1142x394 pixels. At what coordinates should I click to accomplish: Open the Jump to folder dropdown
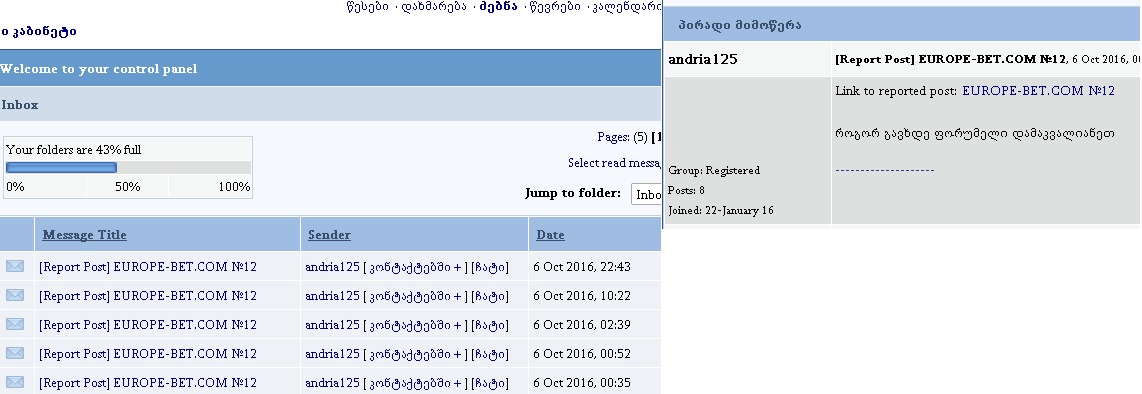[x=646, y=194]
